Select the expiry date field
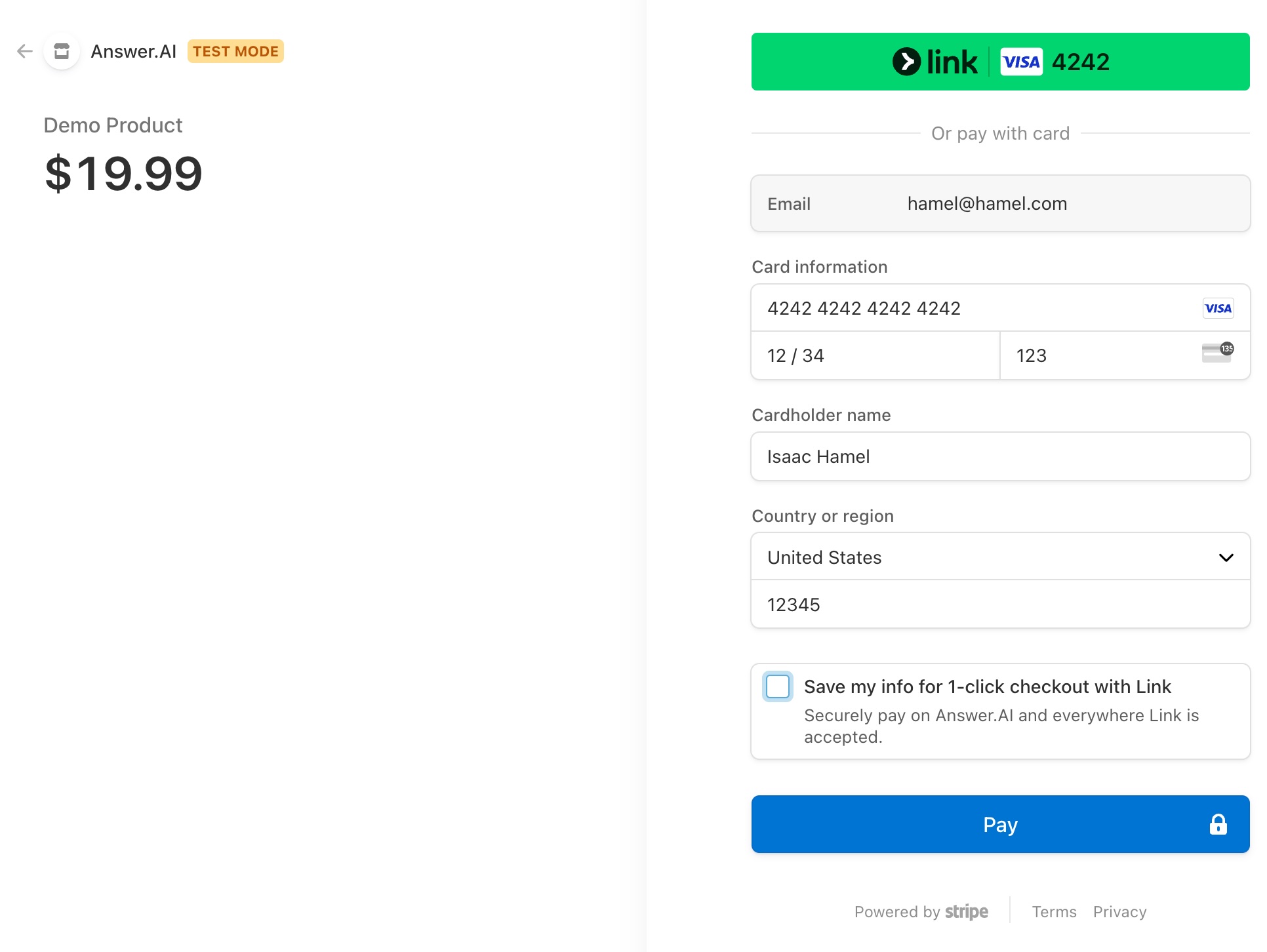 pyautogui.click(x=875, y=355)
